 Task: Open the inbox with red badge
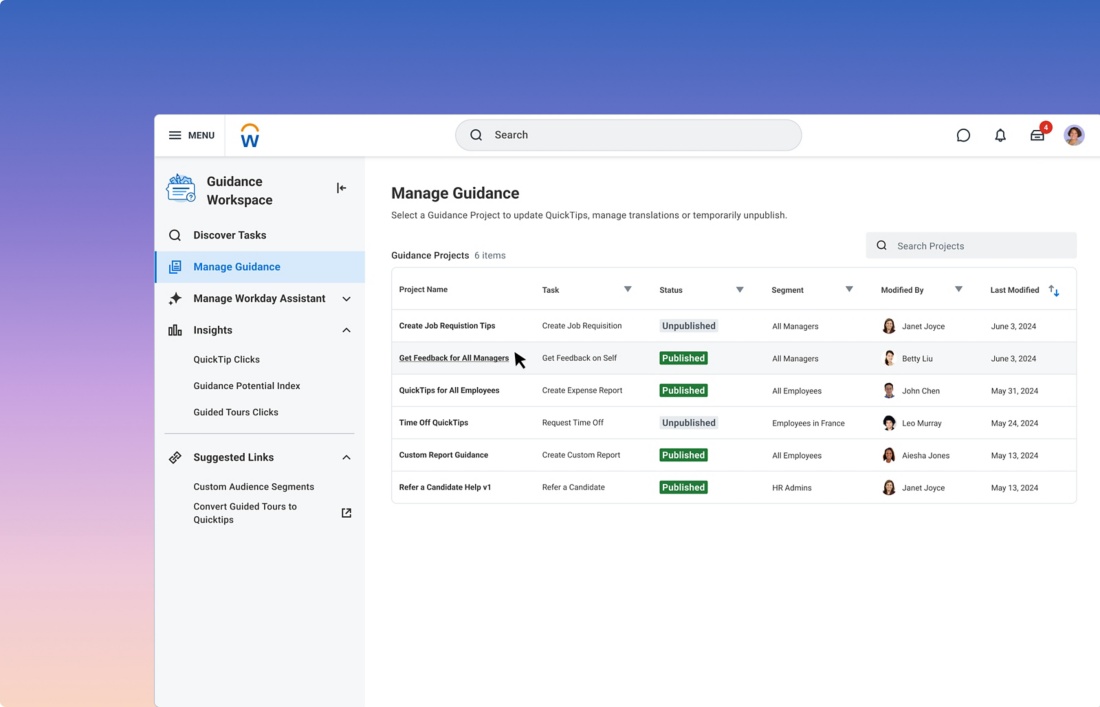pos(1038,135)
